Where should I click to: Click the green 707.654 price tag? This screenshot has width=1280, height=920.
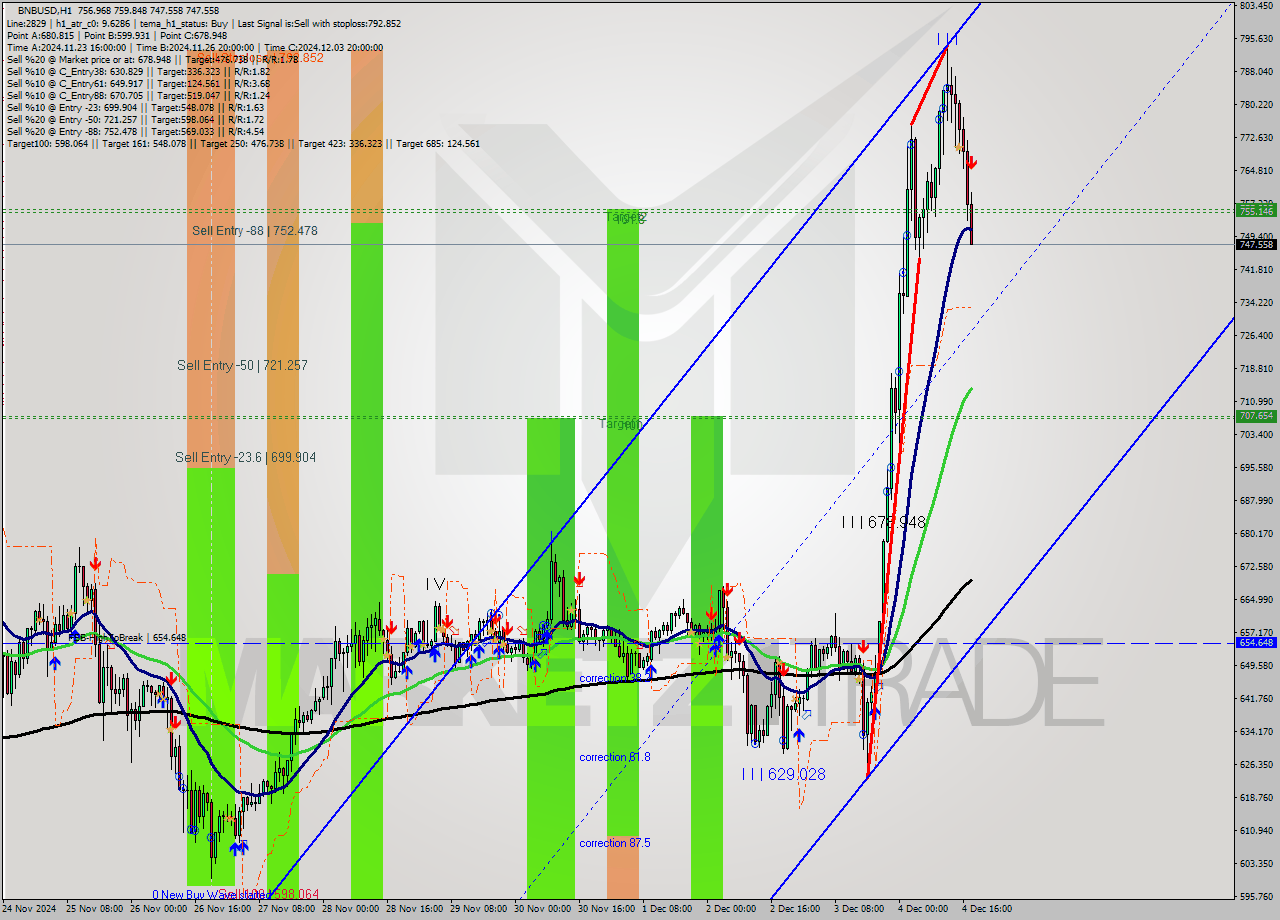coord(1257,416)
